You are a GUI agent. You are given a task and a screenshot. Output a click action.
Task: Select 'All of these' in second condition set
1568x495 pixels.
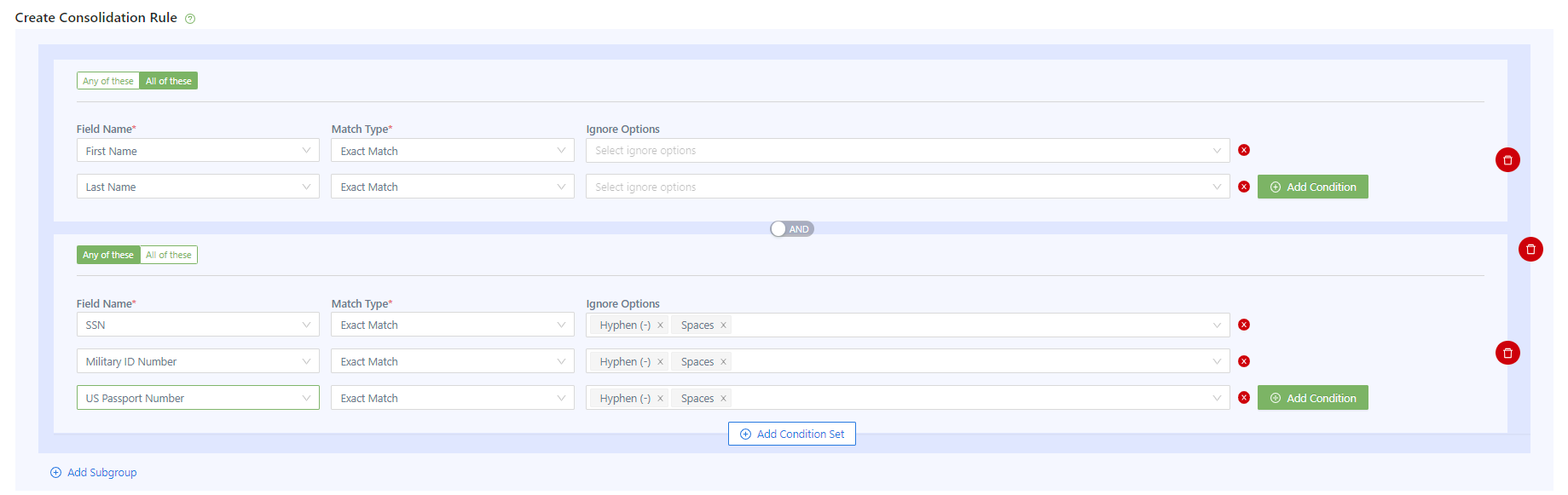pos(169,255)
